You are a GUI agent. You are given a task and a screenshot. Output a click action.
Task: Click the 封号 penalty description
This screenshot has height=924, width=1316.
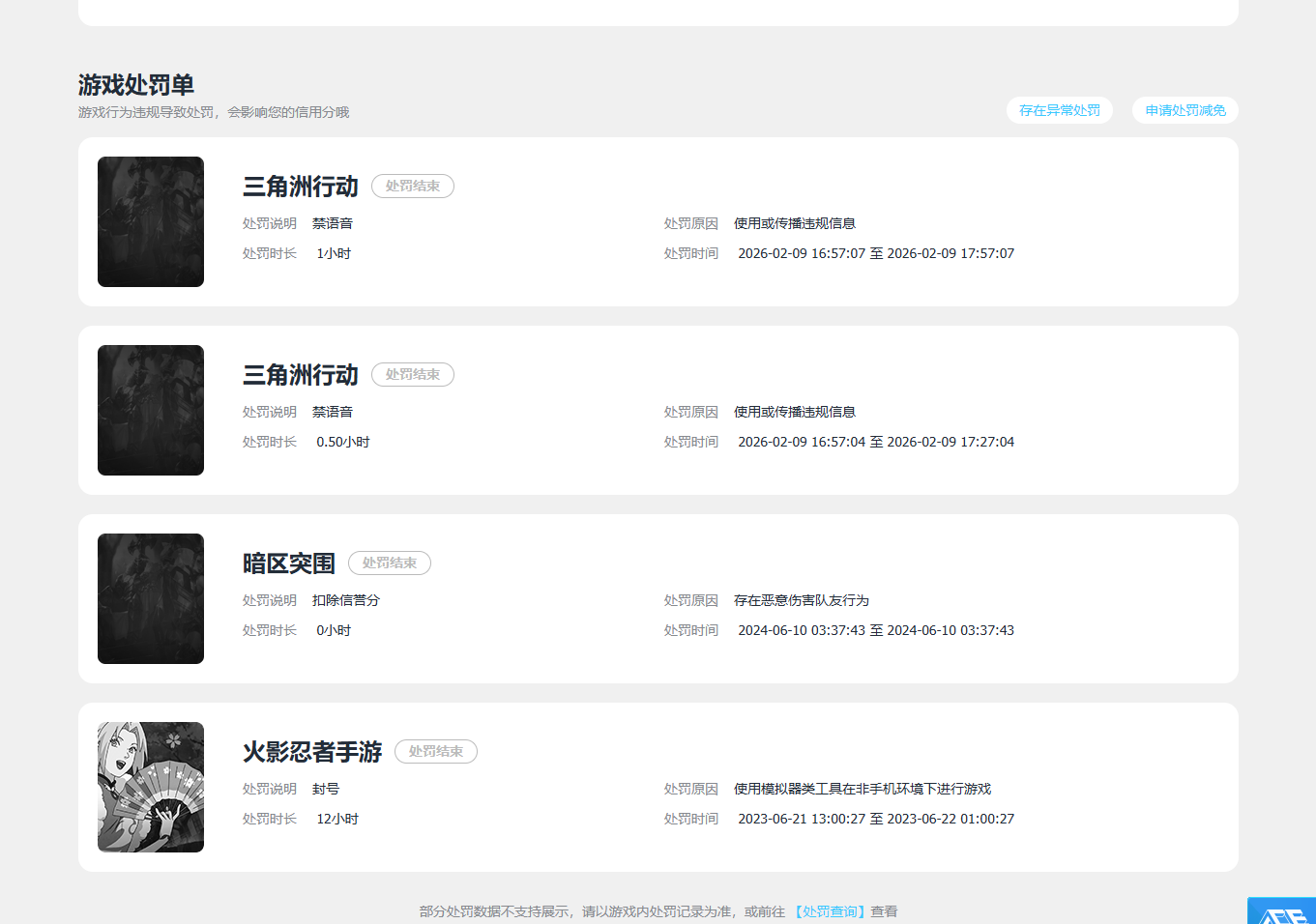[326, 789]
